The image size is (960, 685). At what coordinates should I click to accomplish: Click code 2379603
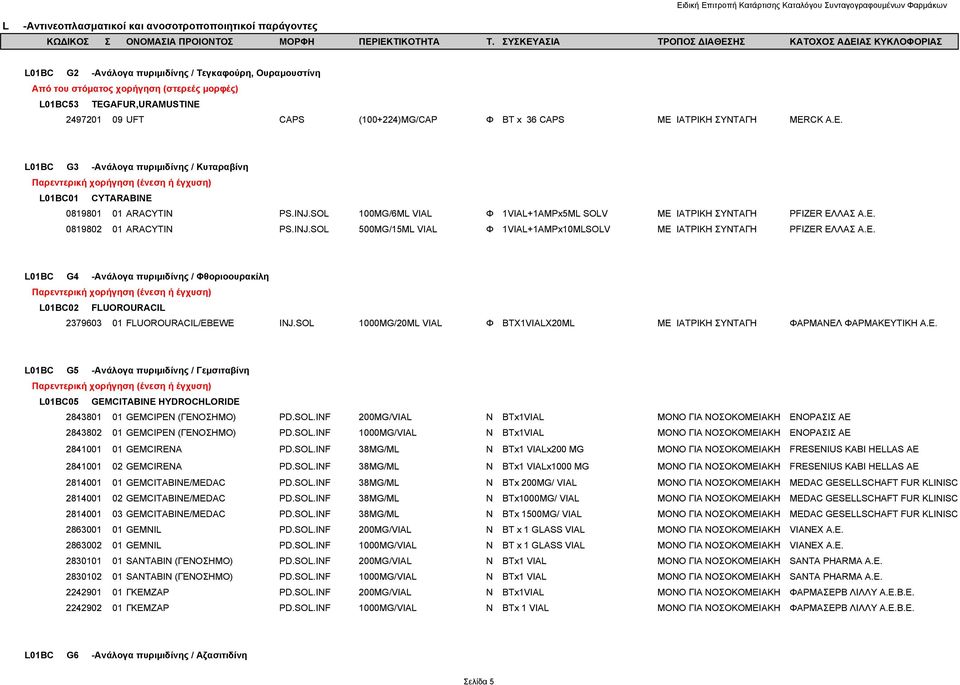(x=83, y=323)
